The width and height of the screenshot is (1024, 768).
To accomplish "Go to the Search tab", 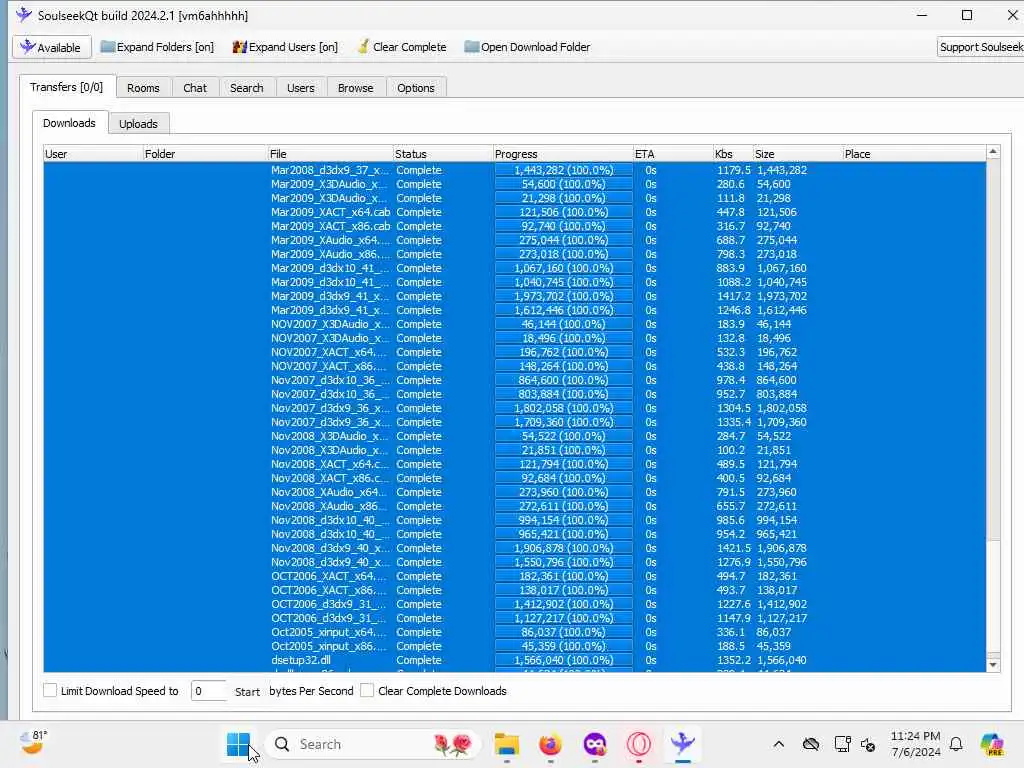I will (x=246, y=88).
